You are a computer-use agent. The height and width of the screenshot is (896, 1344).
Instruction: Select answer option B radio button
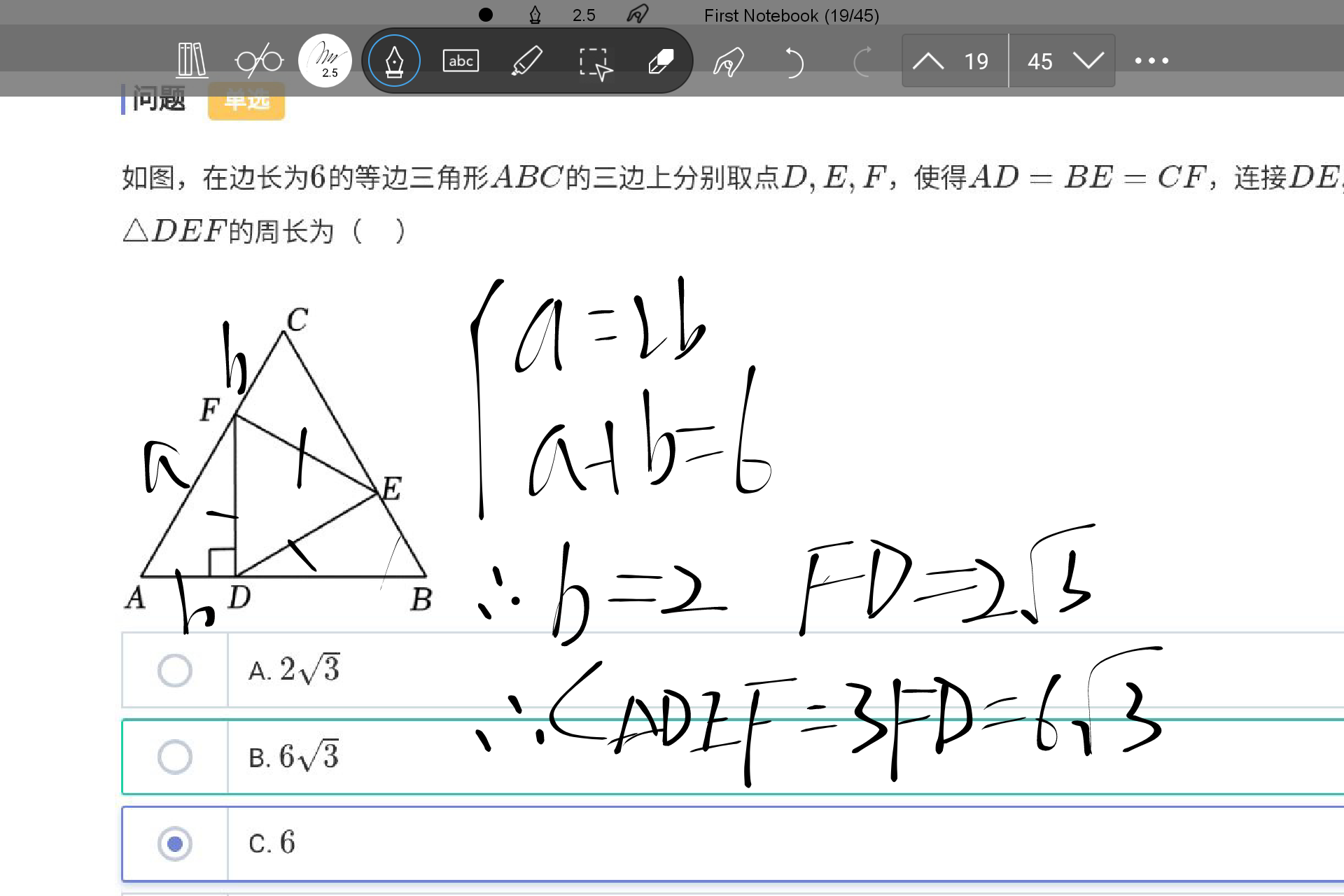(175, 757)
